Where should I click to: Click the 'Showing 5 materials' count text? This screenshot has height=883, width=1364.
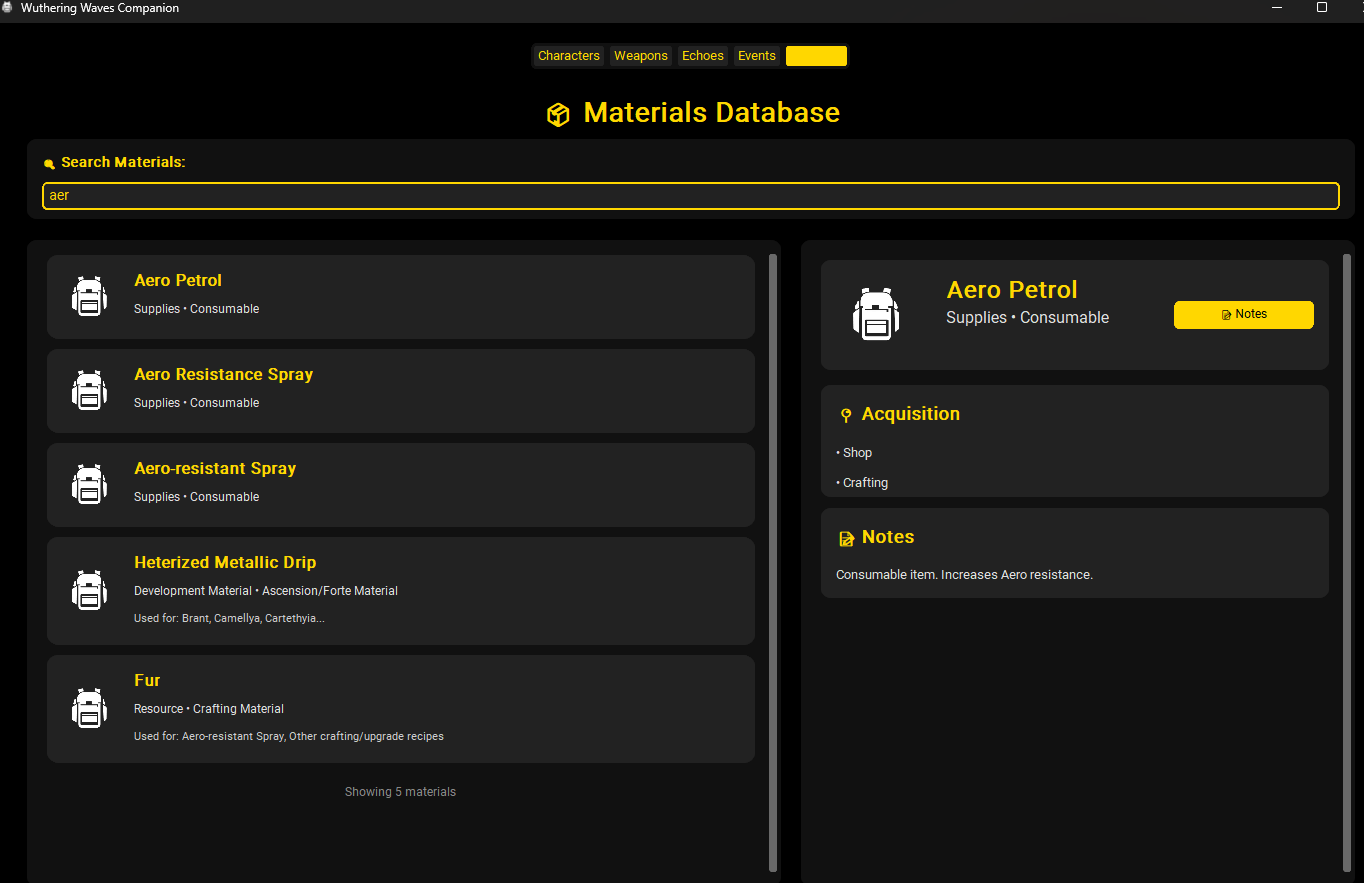[400, 792]
